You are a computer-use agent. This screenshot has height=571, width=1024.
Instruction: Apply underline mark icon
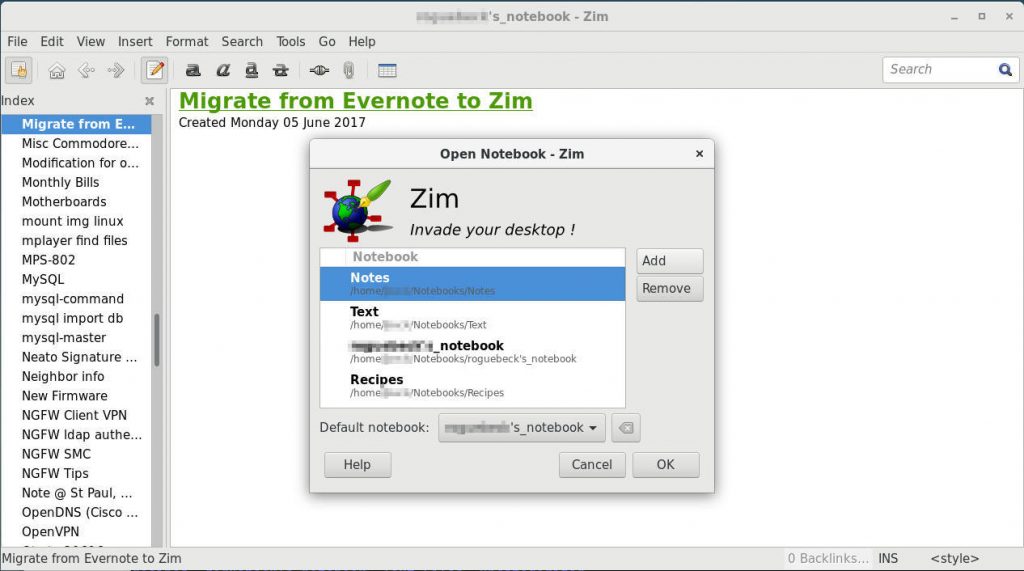coord(251,70)
